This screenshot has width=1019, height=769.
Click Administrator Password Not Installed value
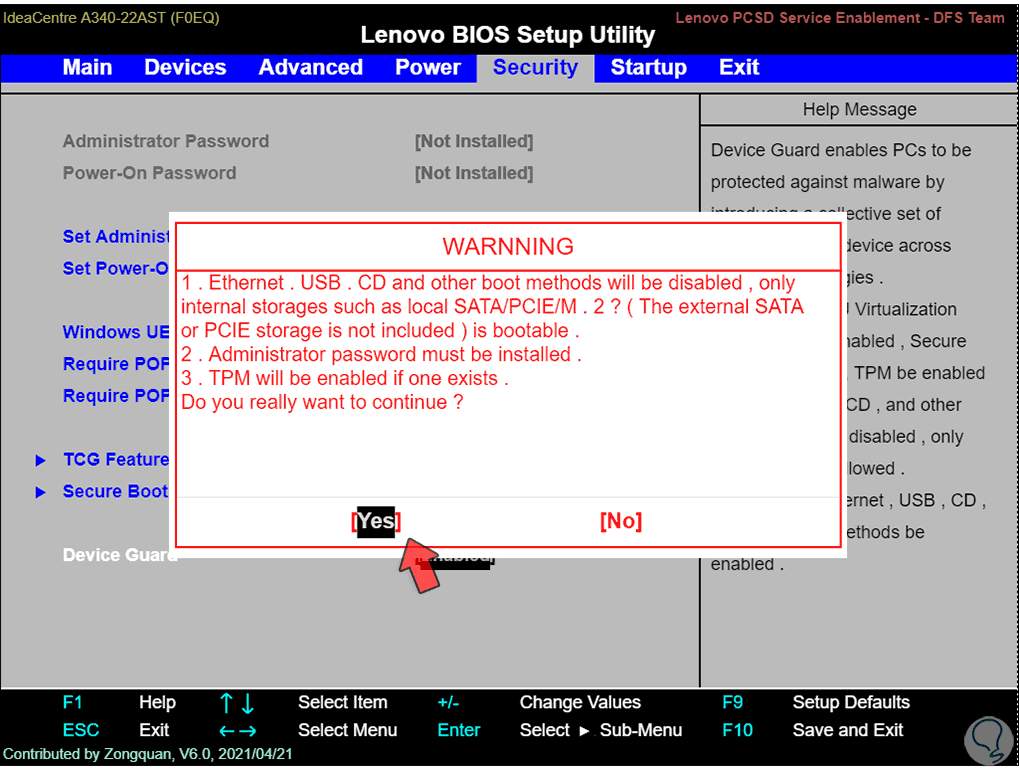pos(474,141)
